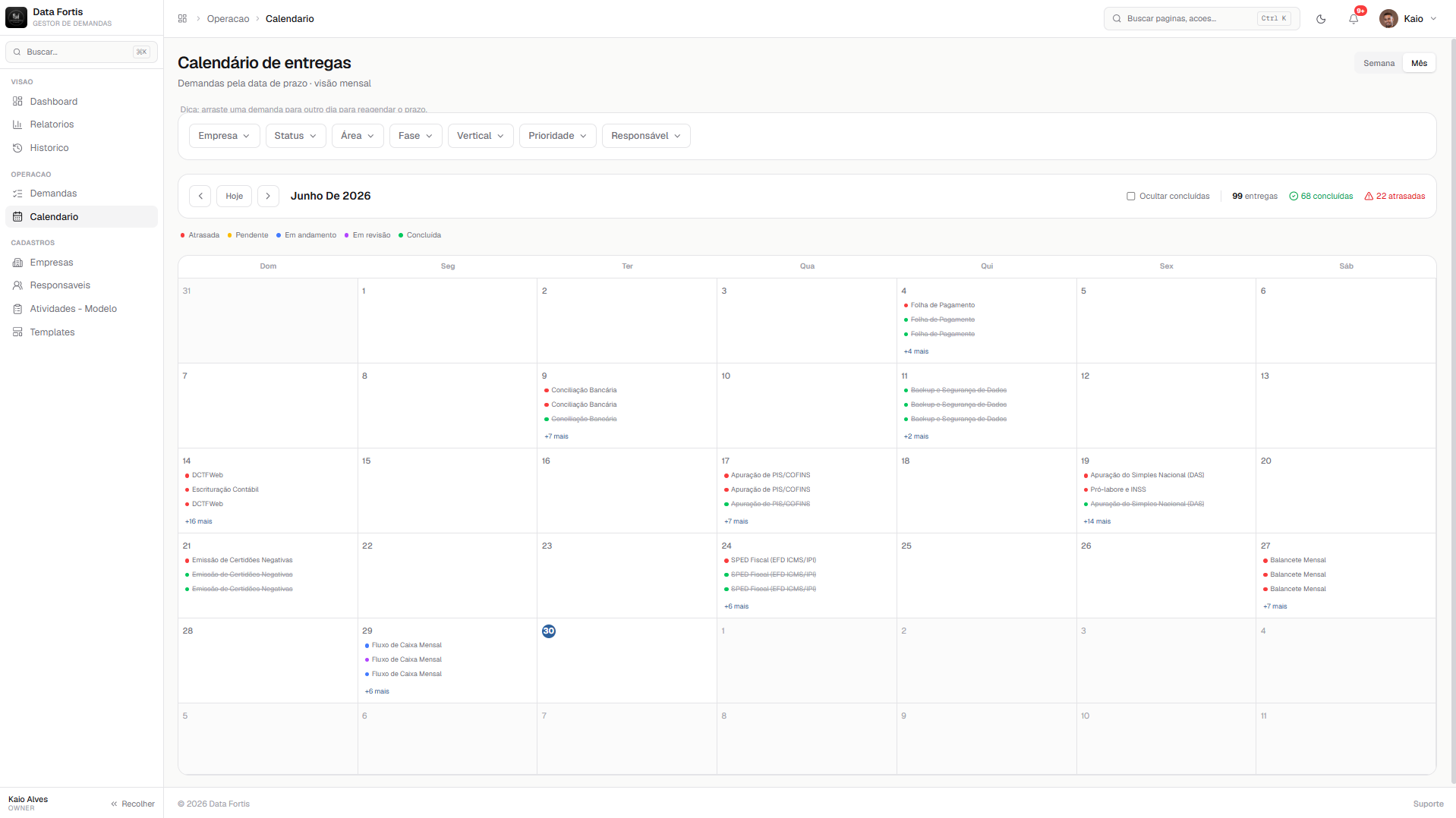Click the yellow Pendente legend dot

tap(229, 235)
